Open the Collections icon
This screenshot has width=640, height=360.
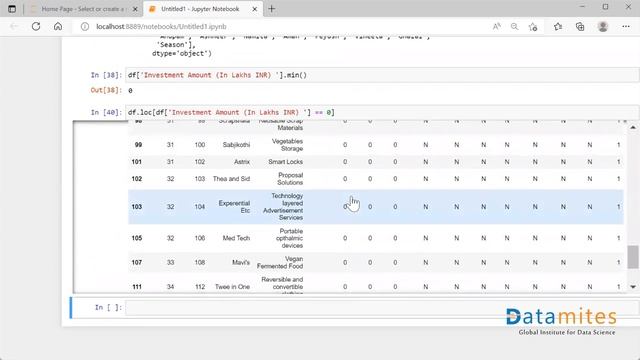point(580,27)
